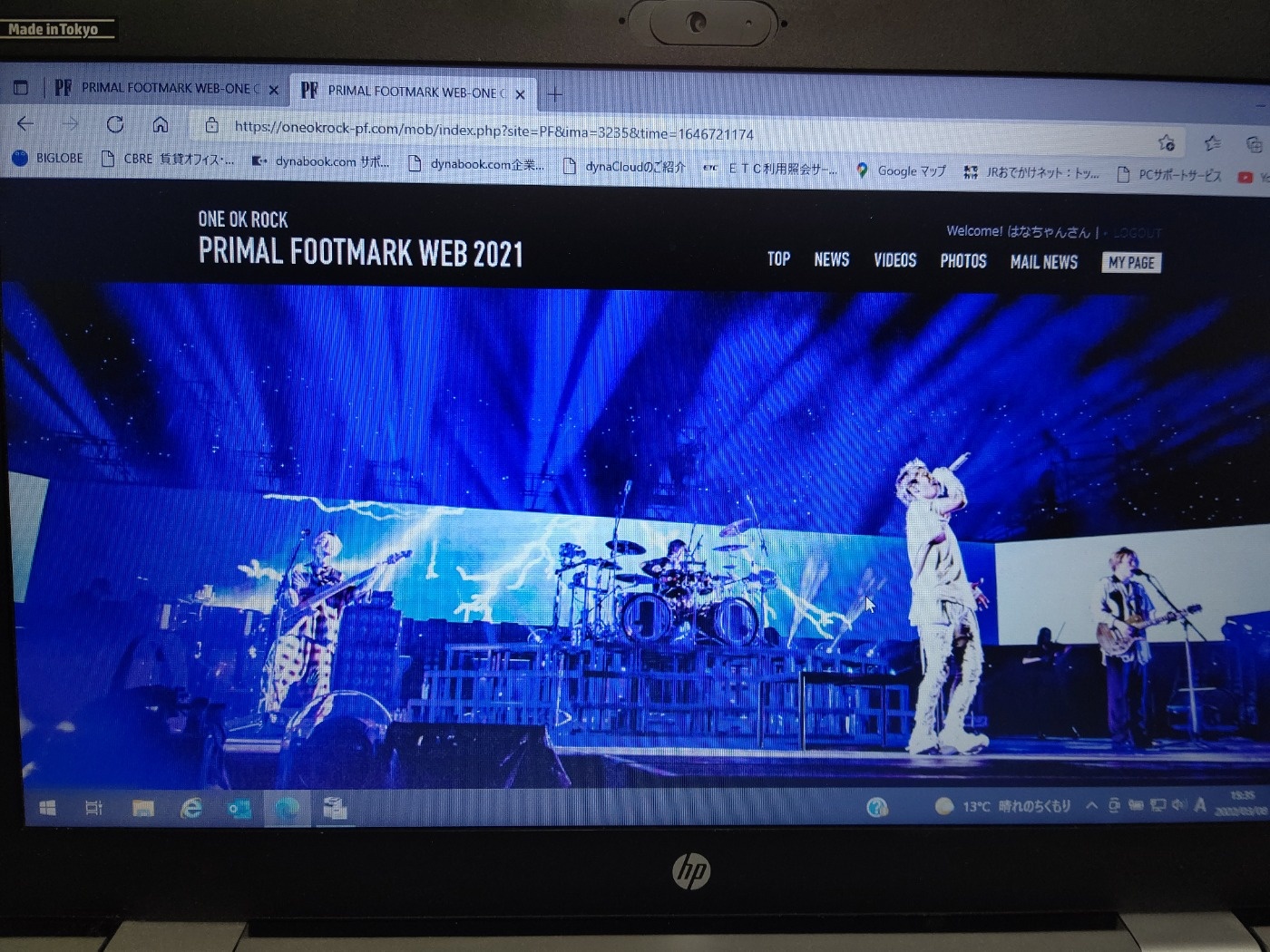Image resolution: width=1270 pixels, height=952 pixels.
Task: Open File Explorer from the taskbar
Action: (142, 808)
